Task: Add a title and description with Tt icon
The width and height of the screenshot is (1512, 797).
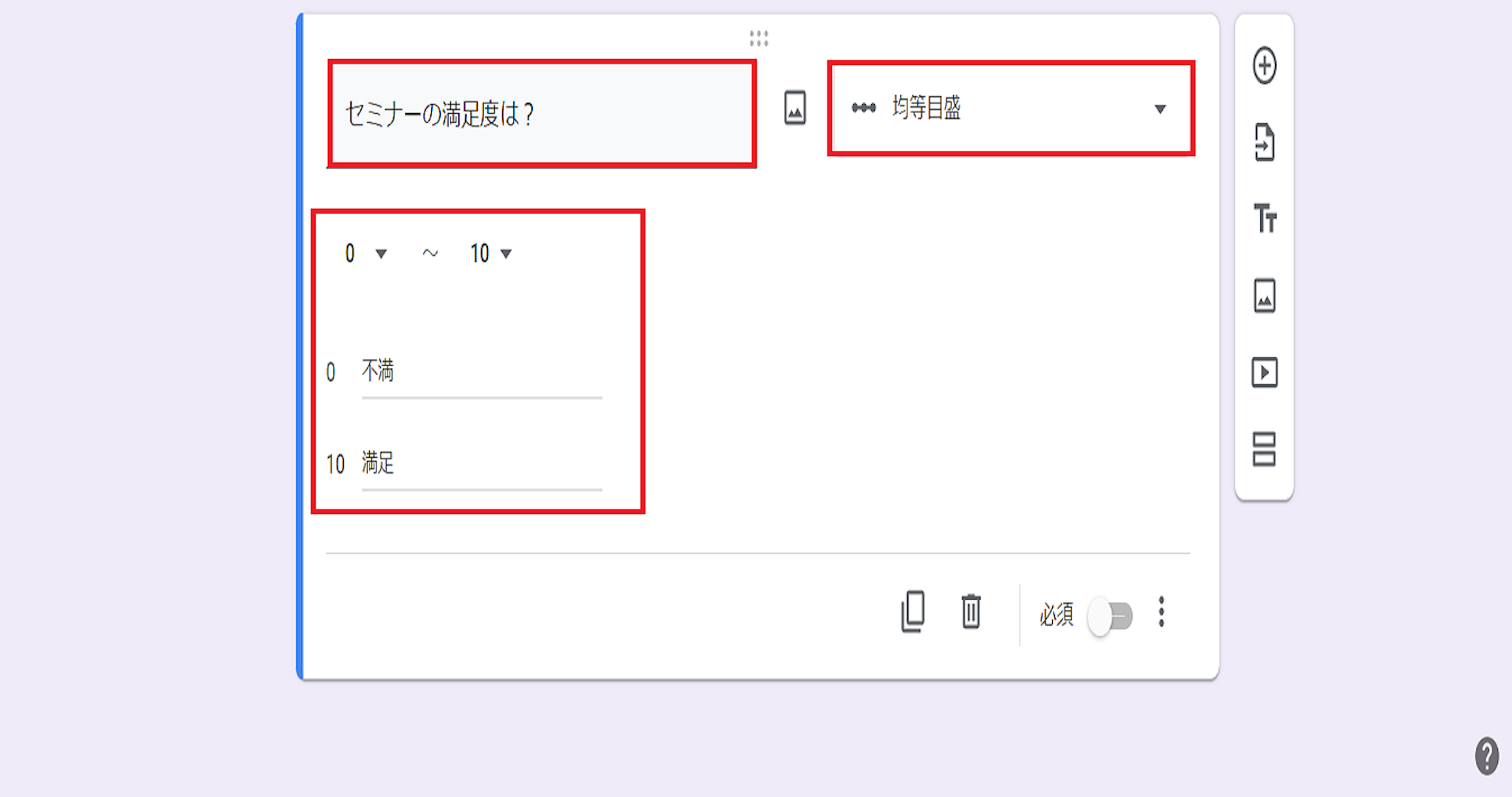Action: tap(1265, 218)
